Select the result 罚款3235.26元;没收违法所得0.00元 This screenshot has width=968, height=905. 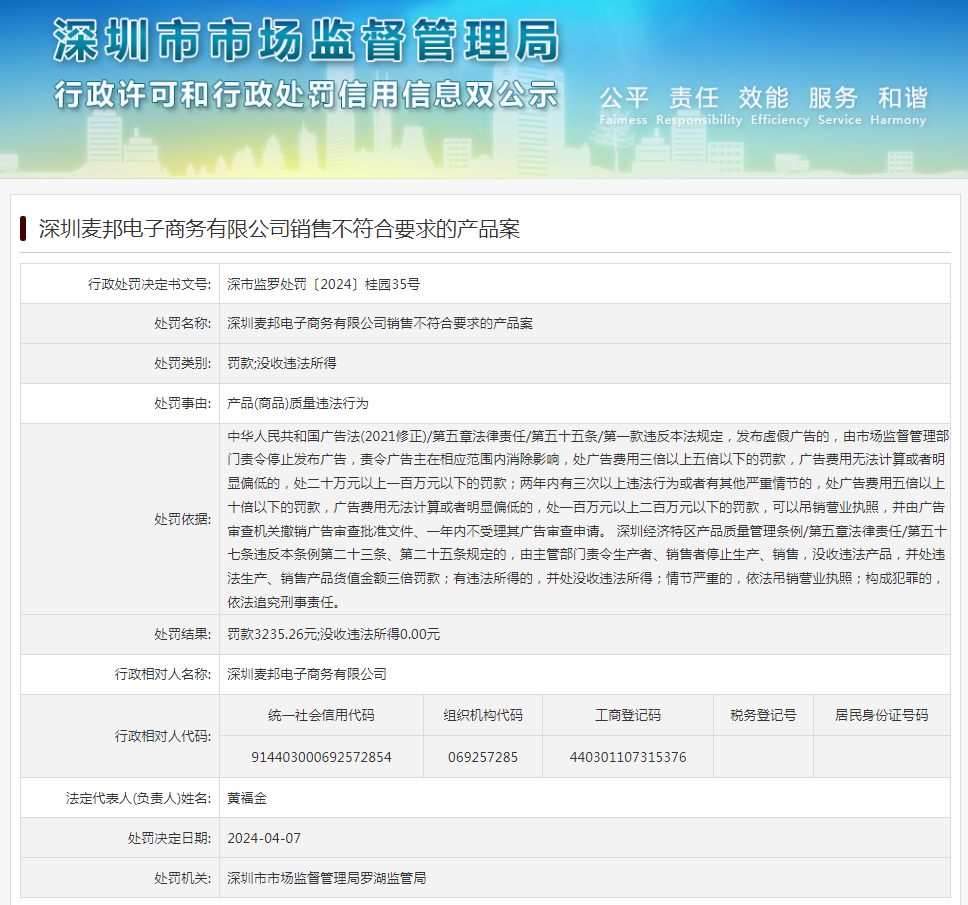coord(333,634)
